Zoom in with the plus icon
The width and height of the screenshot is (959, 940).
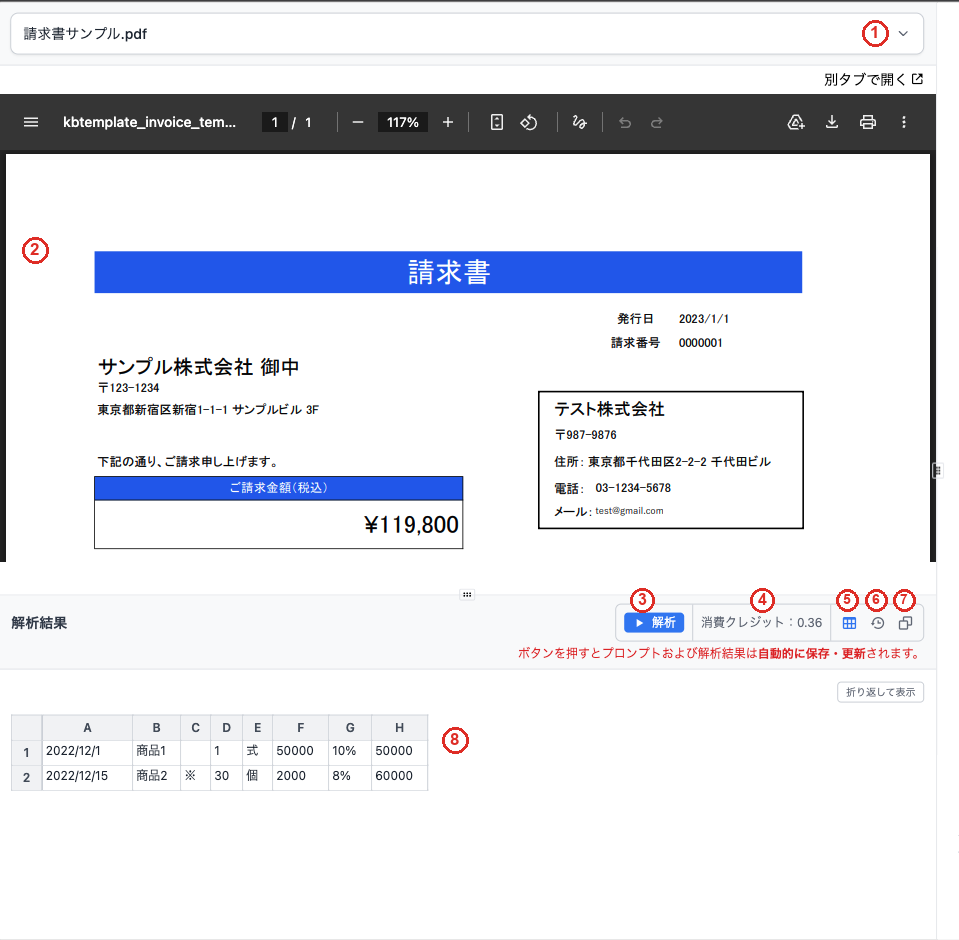(x=448, y=122)
